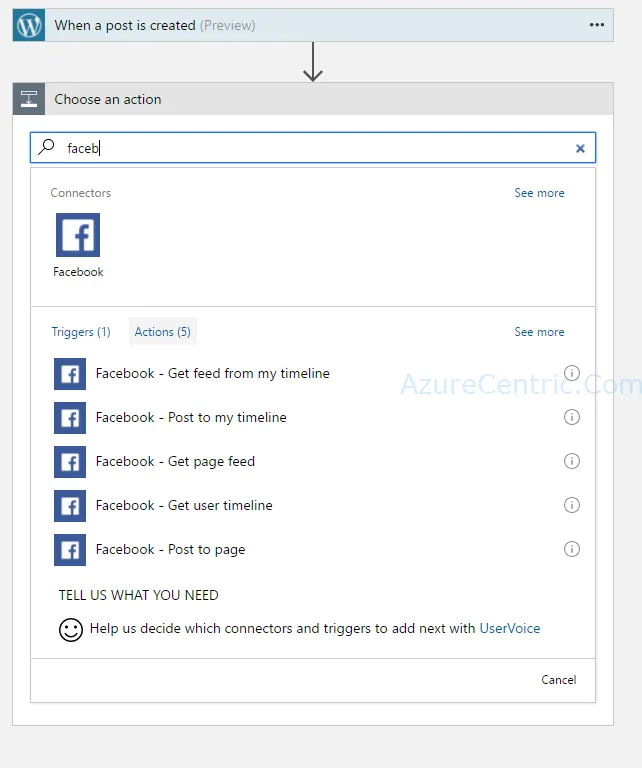Click See more next to Connectors
The width and height of the screenshot is (642, 768).
[539, 193]
